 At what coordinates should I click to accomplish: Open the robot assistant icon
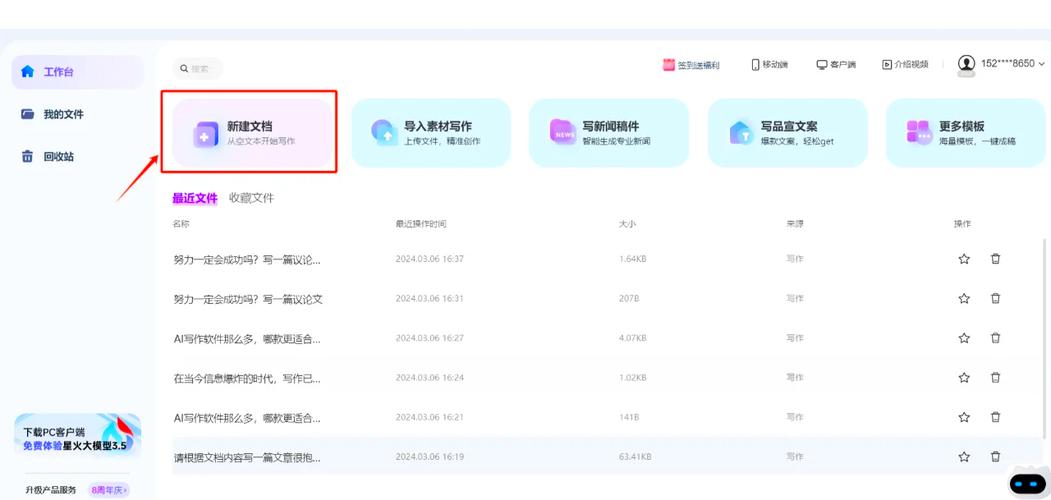(x=1028, y=481)
